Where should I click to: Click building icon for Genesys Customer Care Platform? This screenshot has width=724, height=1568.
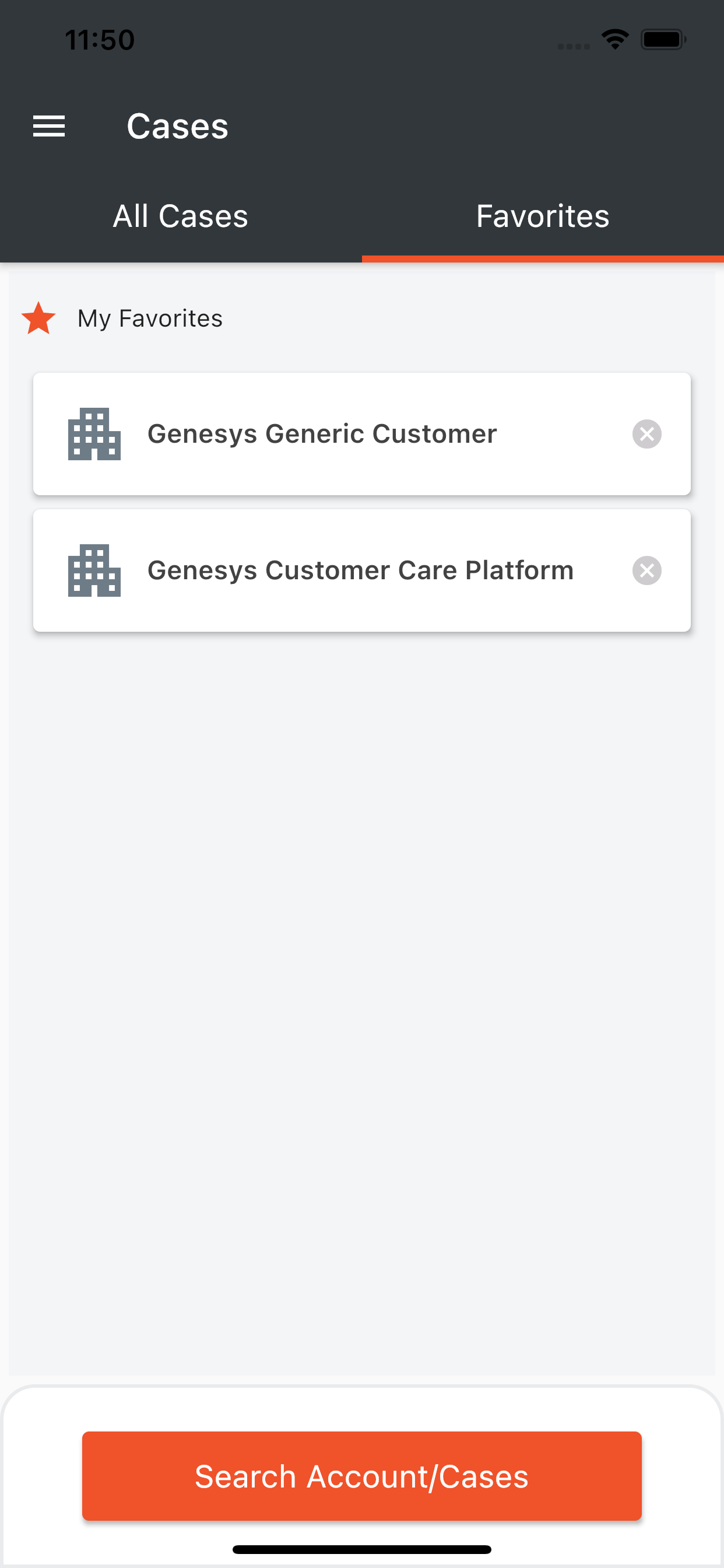(94, 570)
